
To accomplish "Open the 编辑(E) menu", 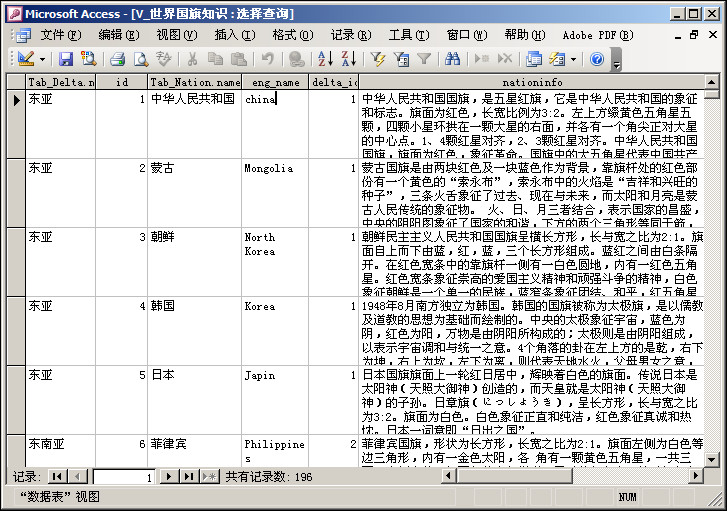I will 119,35.
